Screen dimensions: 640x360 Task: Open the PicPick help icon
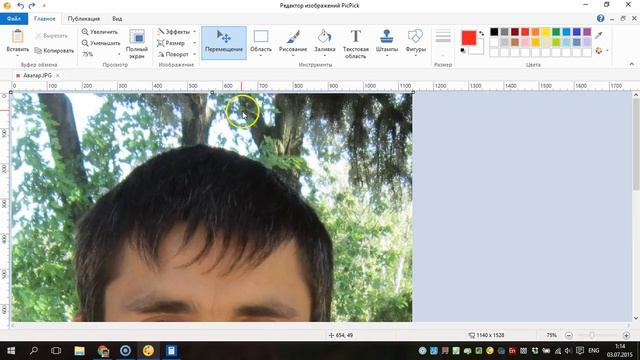tap(600, 18)
